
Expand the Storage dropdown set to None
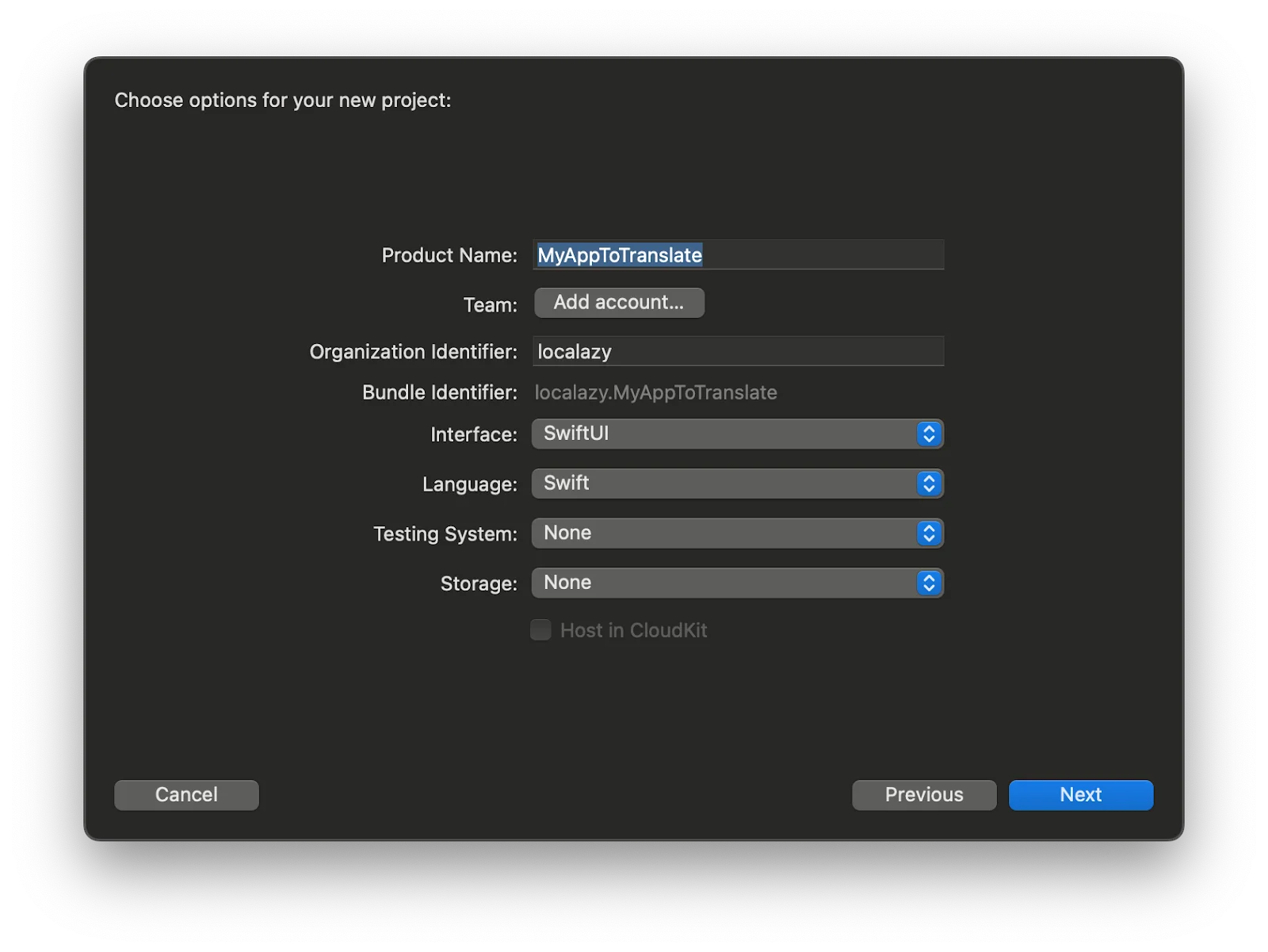[x=725, y=583]
